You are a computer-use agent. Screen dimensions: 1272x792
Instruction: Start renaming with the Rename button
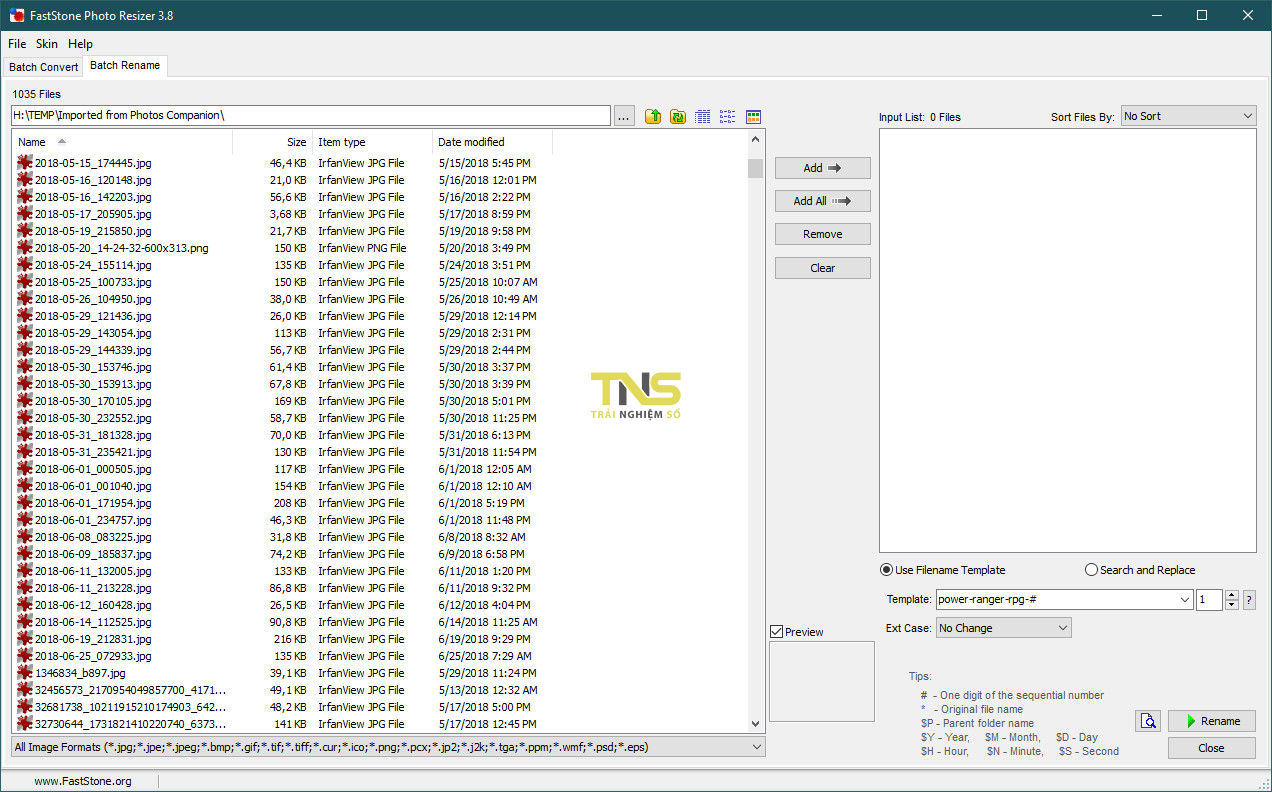1211,720
